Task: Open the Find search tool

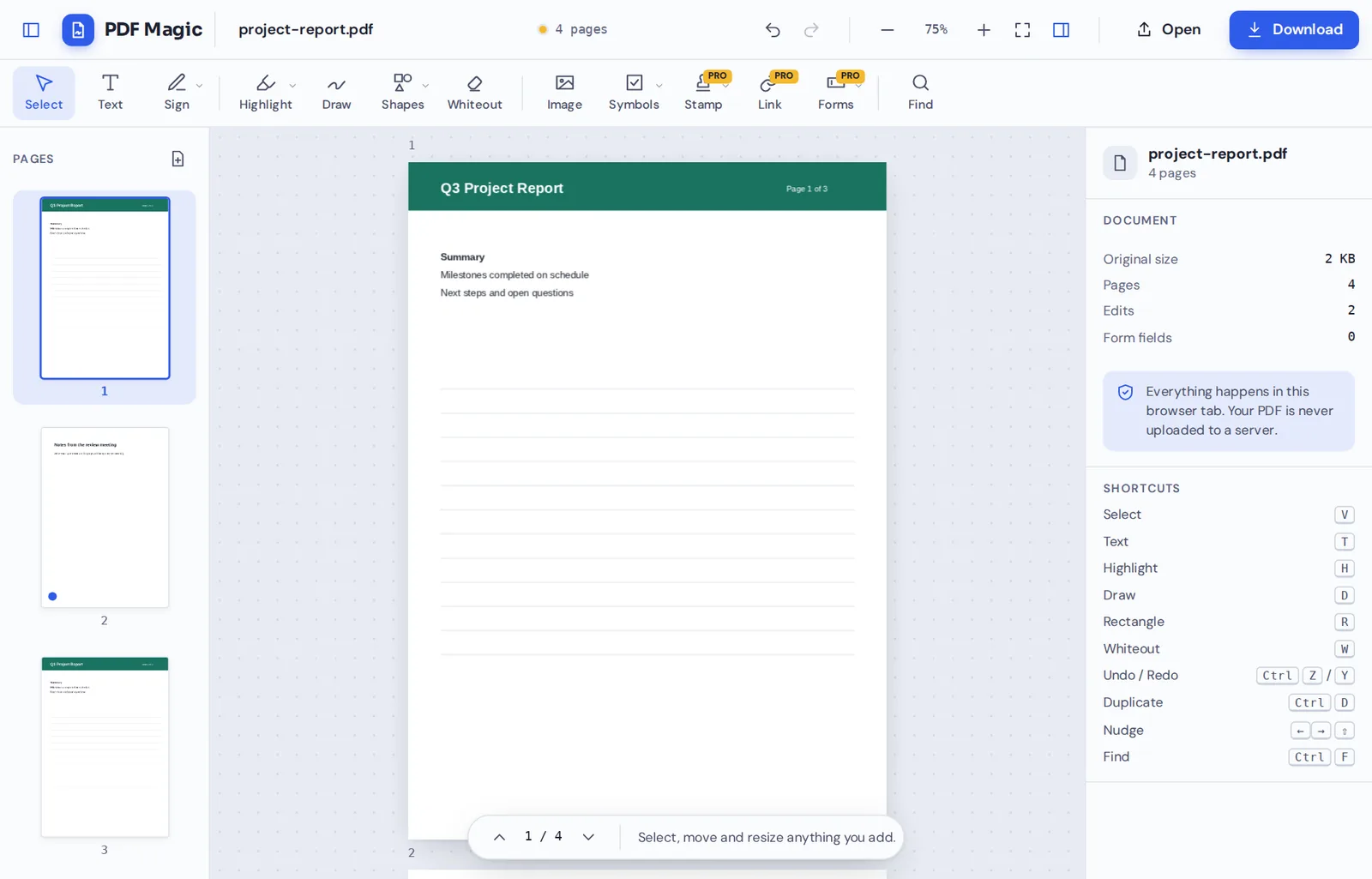Action: click(x=920, y=93)
